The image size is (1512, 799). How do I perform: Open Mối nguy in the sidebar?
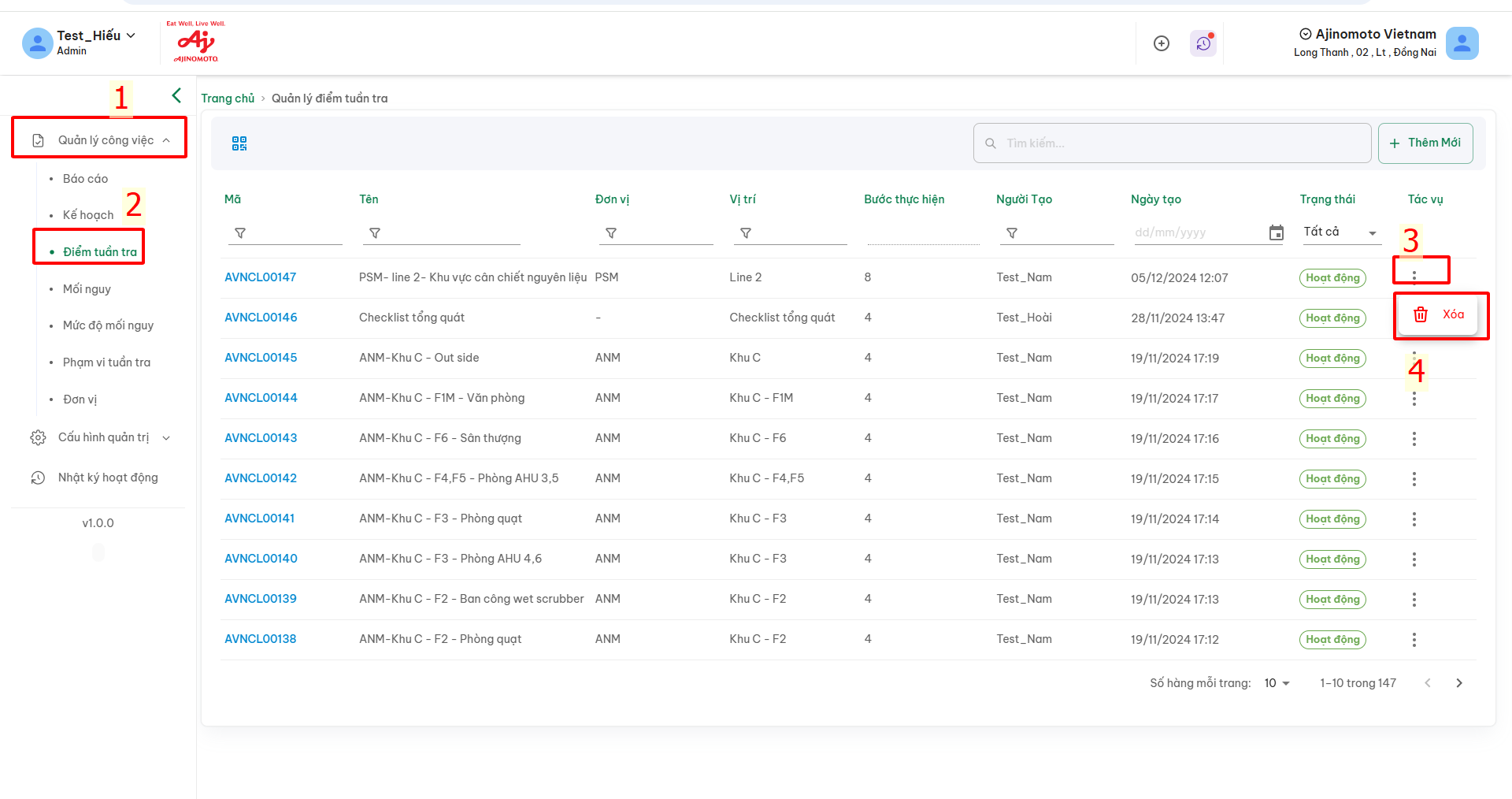click(87, 289)
